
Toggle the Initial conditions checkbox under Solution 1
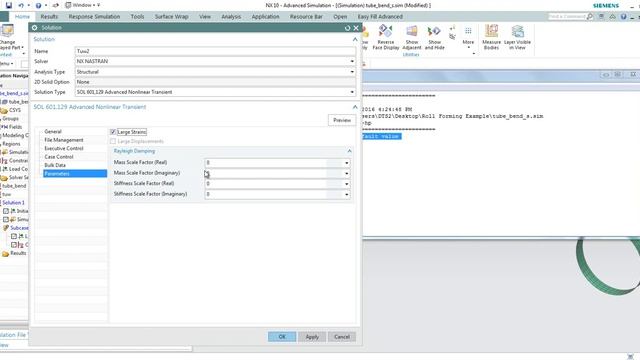[6, 211]
